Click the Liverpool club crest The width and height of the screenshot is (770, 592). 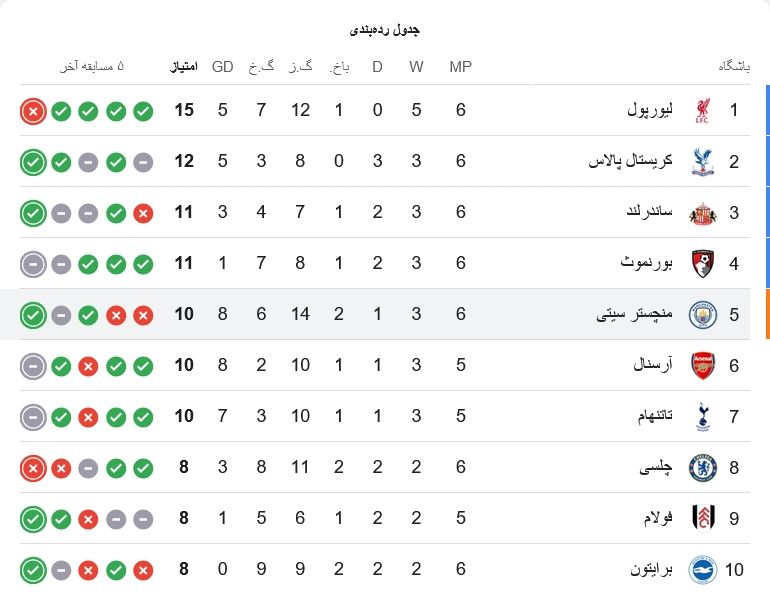pyautogui.click(x=703, y=110)
